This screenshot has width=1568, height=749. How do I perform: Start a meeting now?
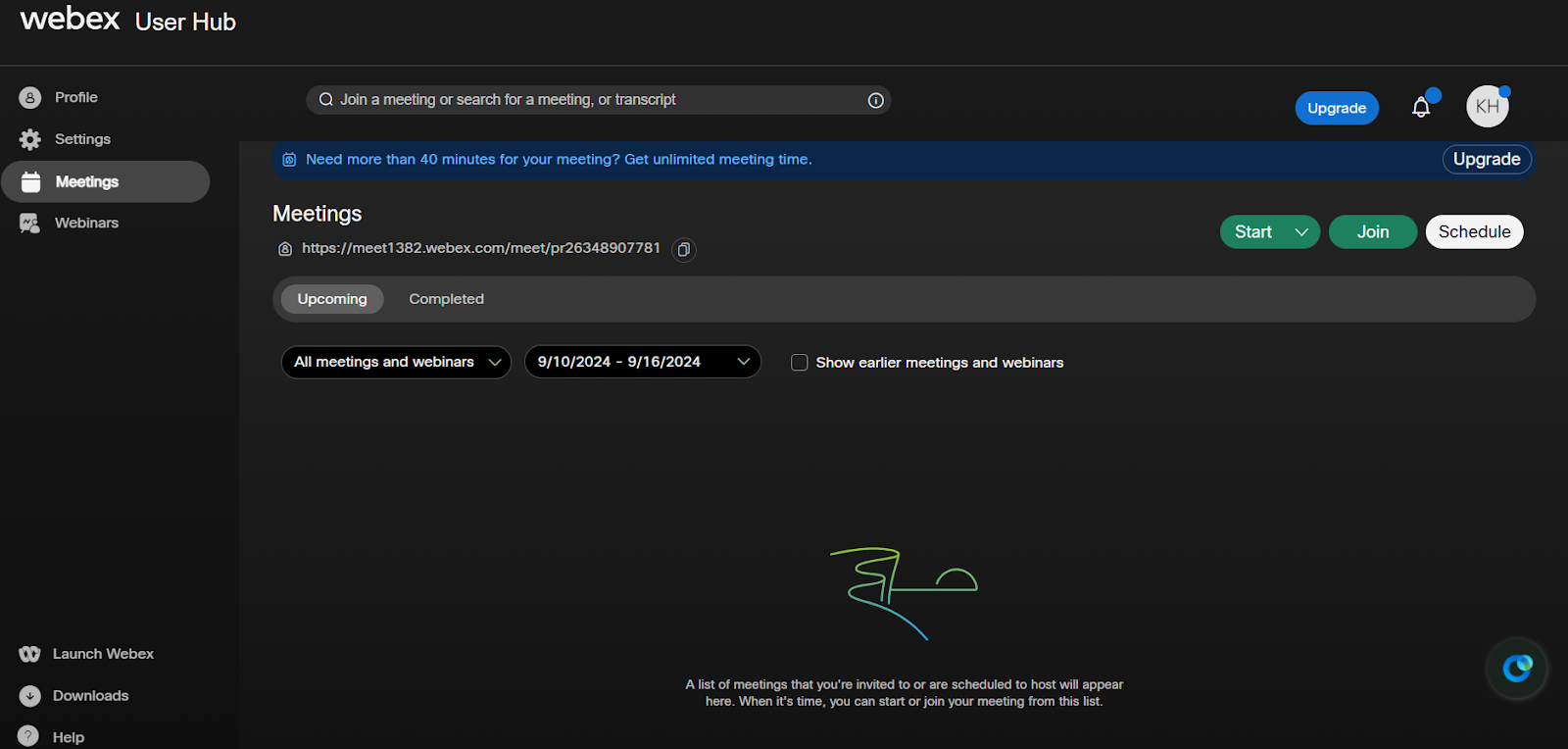(1253, 232)
